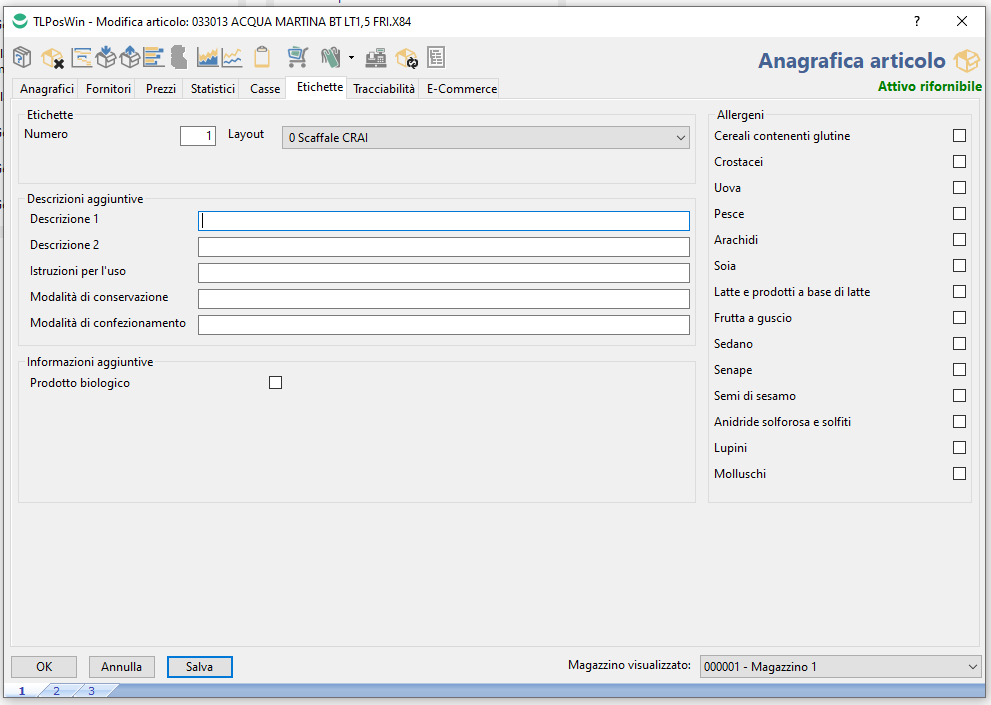The height and width of the screenshot is (705, 991).
Task: Click the box with question mark icon
Action: tap(21, 58)
